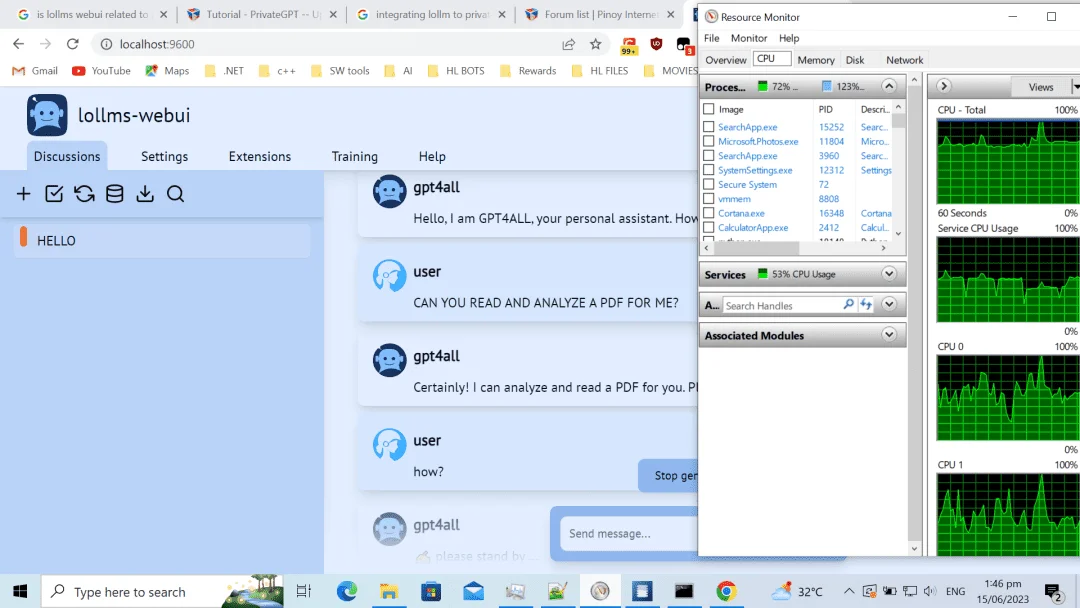Check the Cortana.exe checkbox
The image size is (1080, 608).
pyautogui.click(x=708, y=213)
